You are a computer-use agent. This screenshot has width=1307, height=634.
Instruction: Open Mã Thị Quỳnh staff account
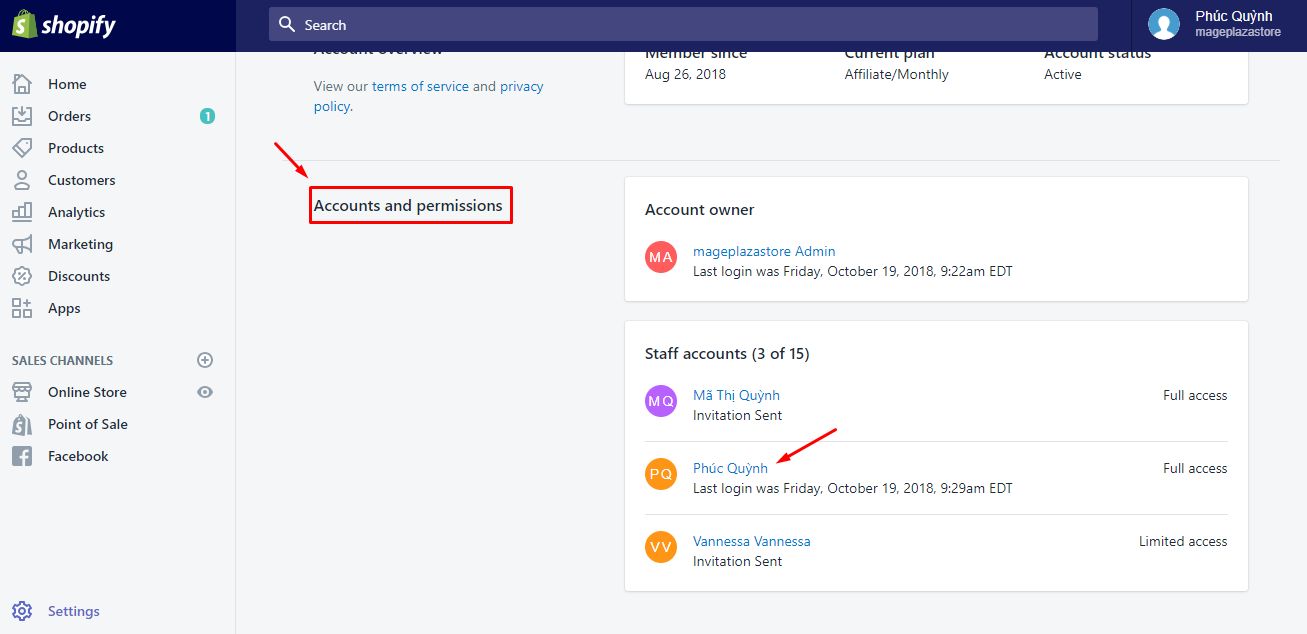tap(736, 395)
